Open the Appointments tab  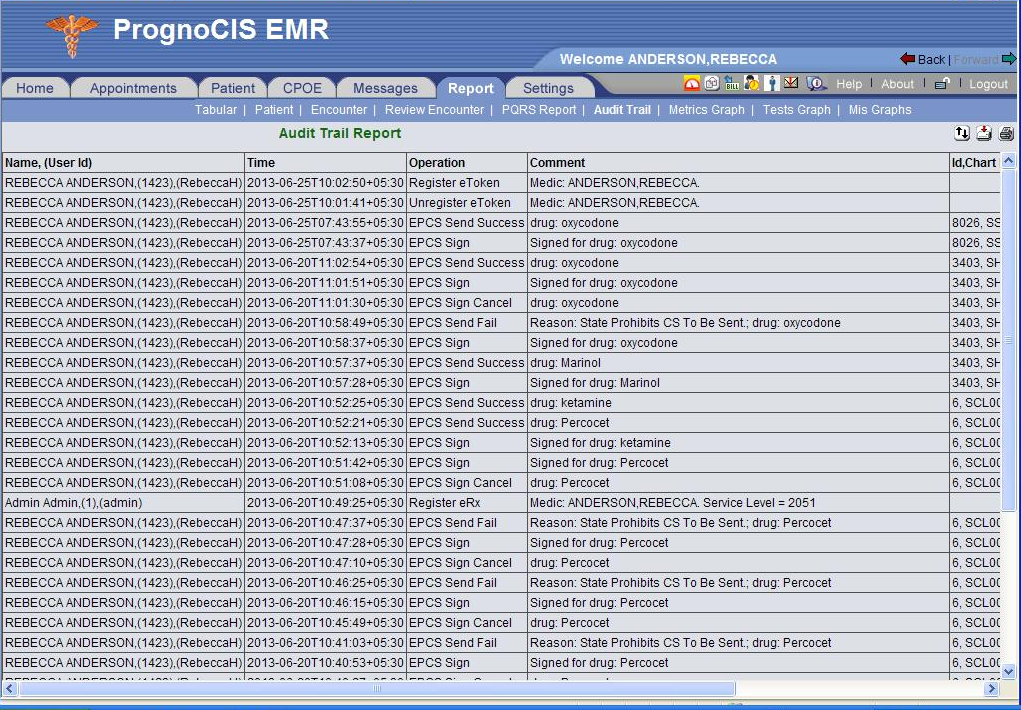pyautogui.click(x=133, y=88)
